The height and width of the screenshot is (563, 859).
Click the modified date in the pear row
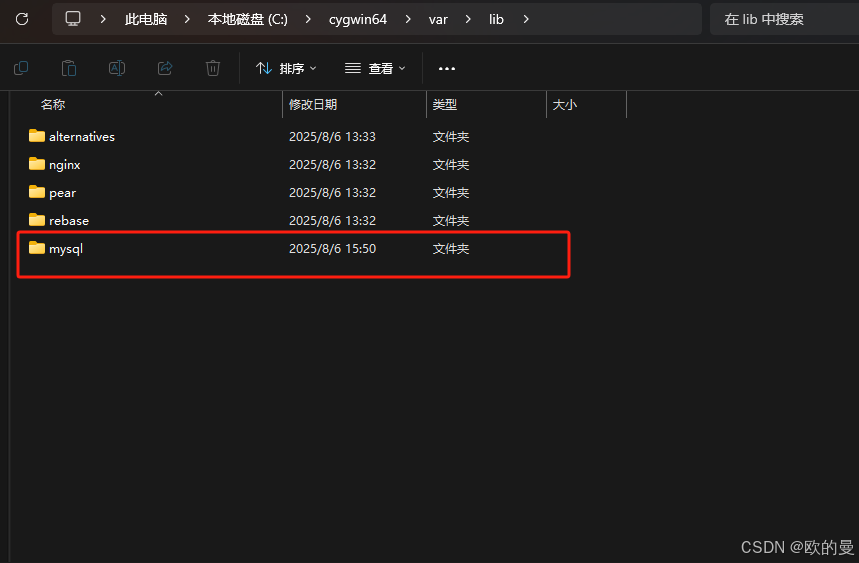333,193
